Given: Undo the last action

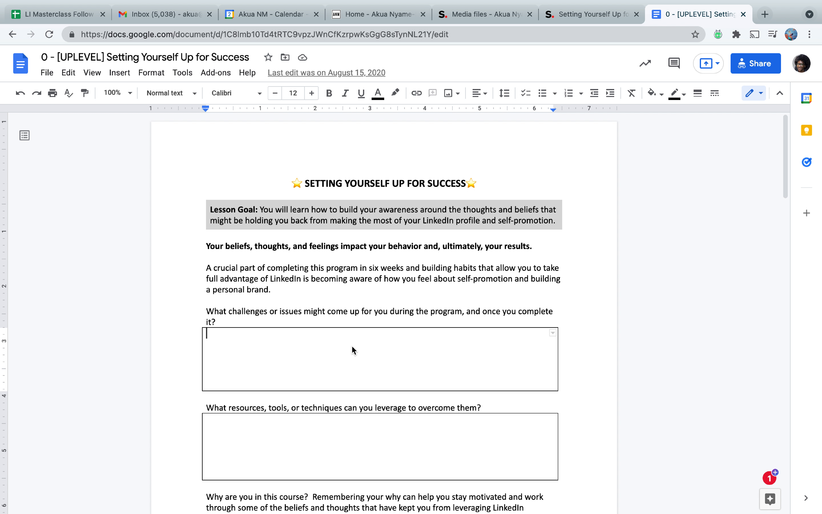Looking at the screenshot, I should tap(20, 93).
